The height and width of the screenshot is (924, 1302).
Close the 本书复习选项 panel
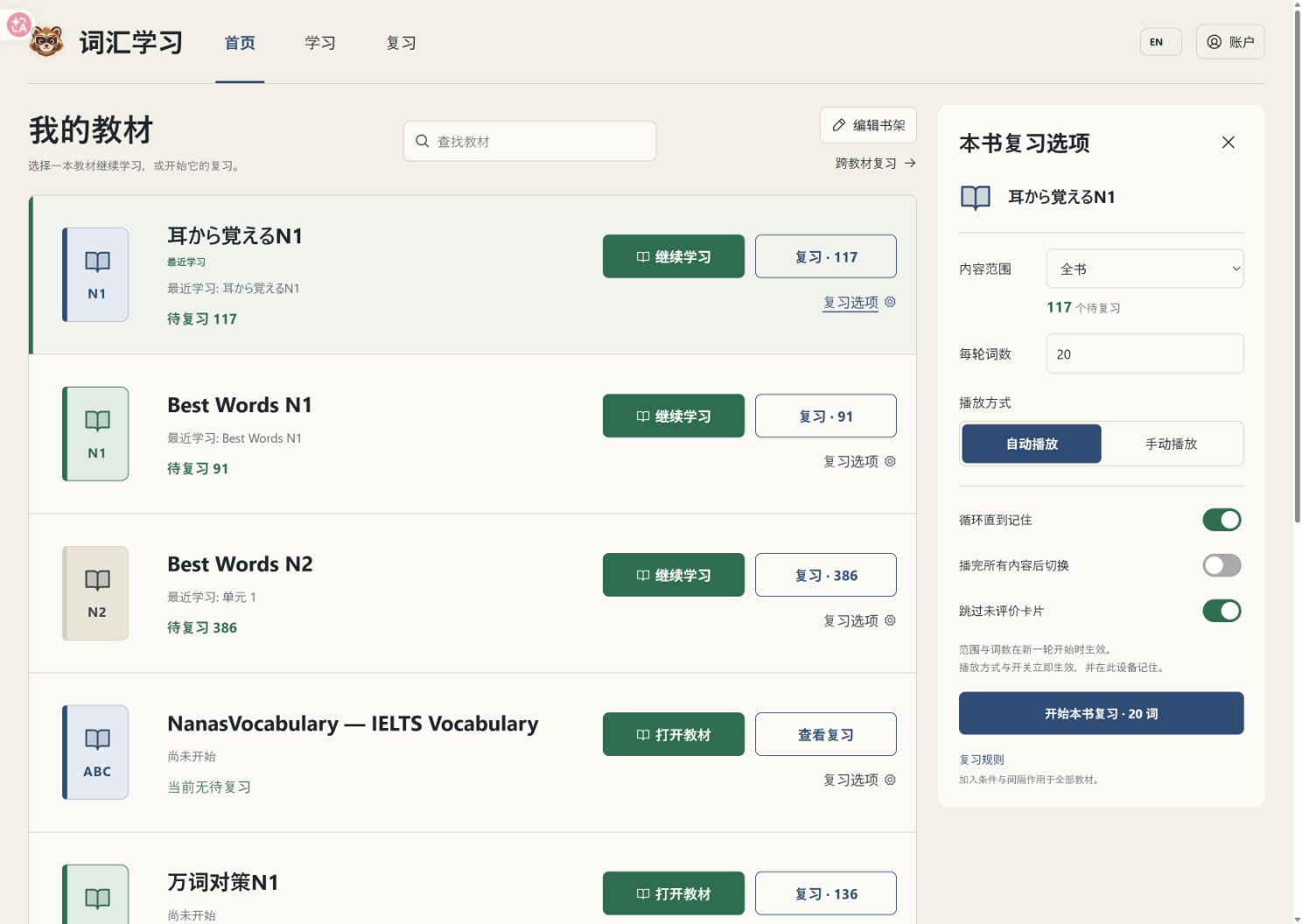tap(1228, 143)
